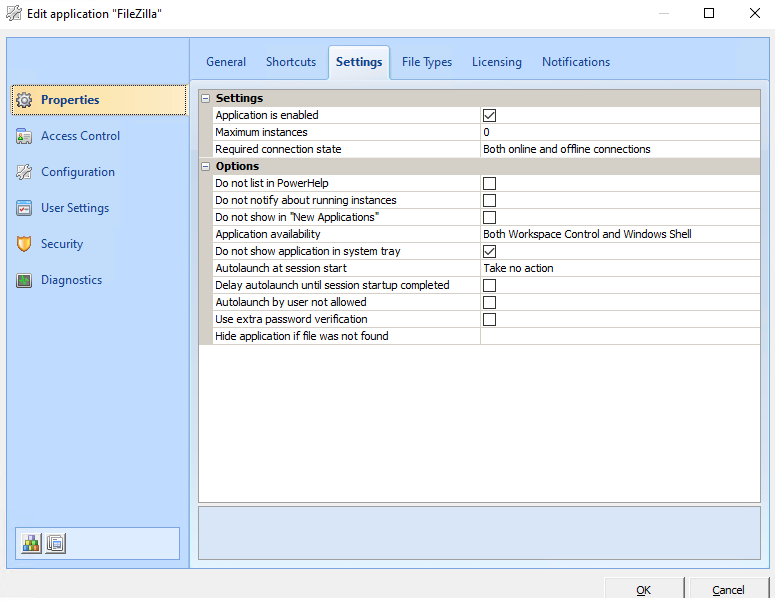
Task: Select the Settings tab
Action: [359, 62]
